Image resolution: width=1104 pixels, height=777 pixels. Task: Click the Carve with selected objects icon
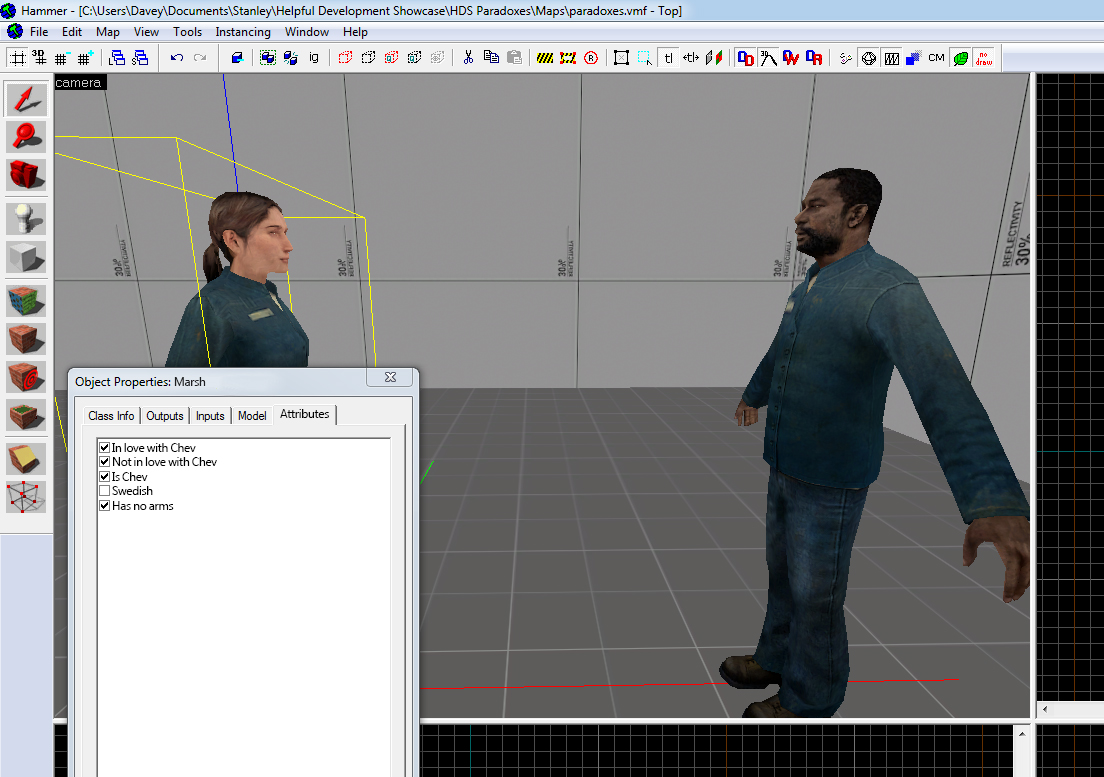237,58
